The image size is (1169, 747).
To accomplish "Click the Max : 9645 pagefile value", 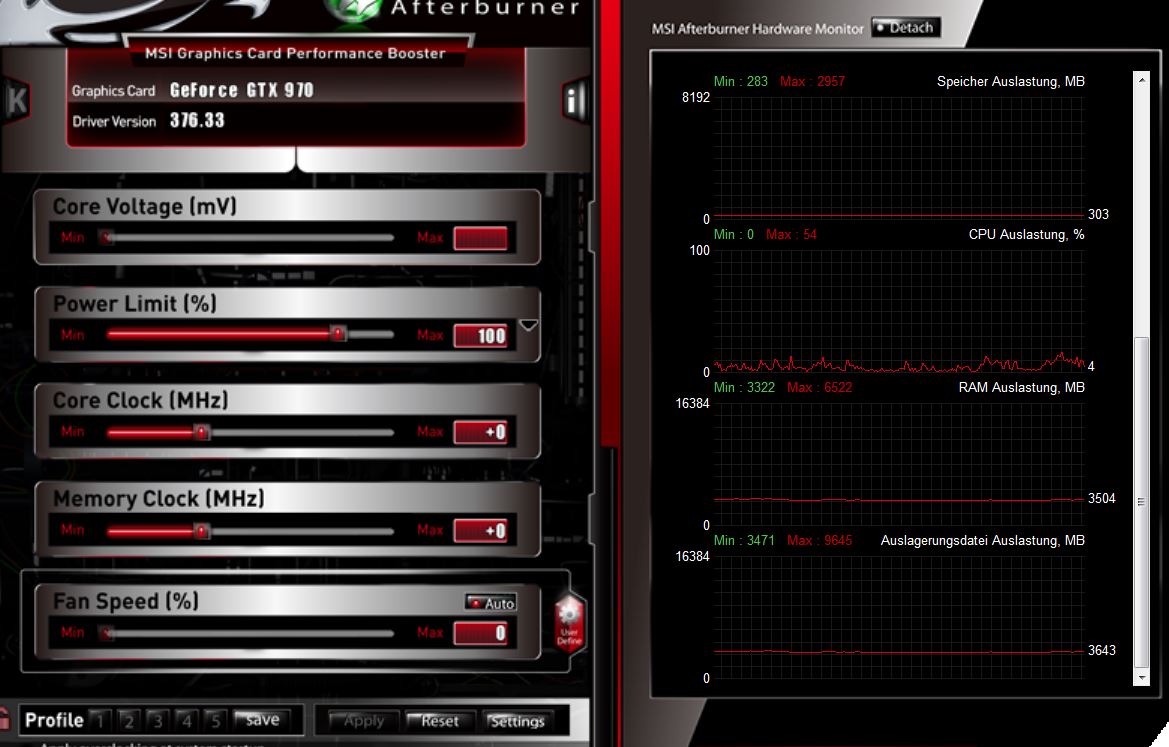I will click(x=819, y=540).
